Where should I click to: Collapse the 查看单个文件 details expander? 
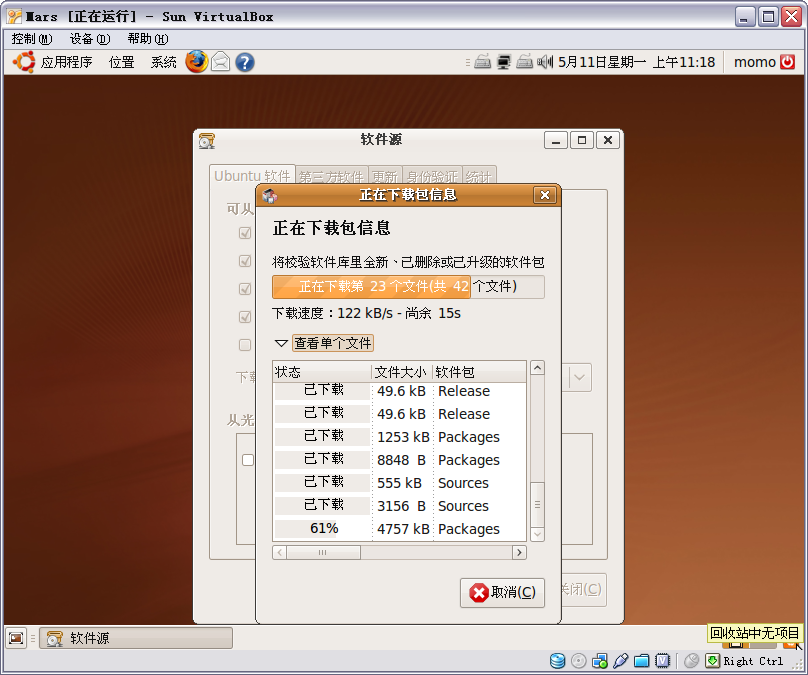[281, 343]
